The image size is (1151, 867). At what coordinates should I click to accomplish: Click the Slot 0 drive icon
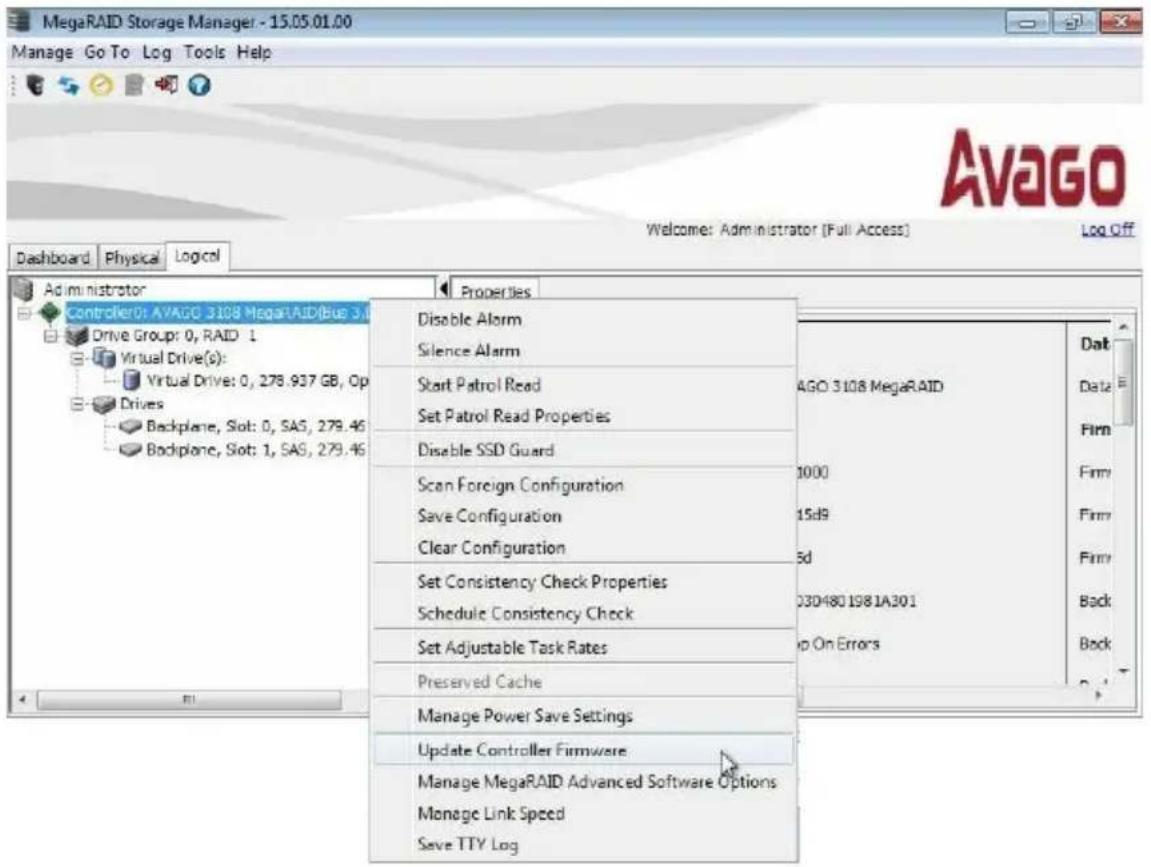click(x=130, y=427)
